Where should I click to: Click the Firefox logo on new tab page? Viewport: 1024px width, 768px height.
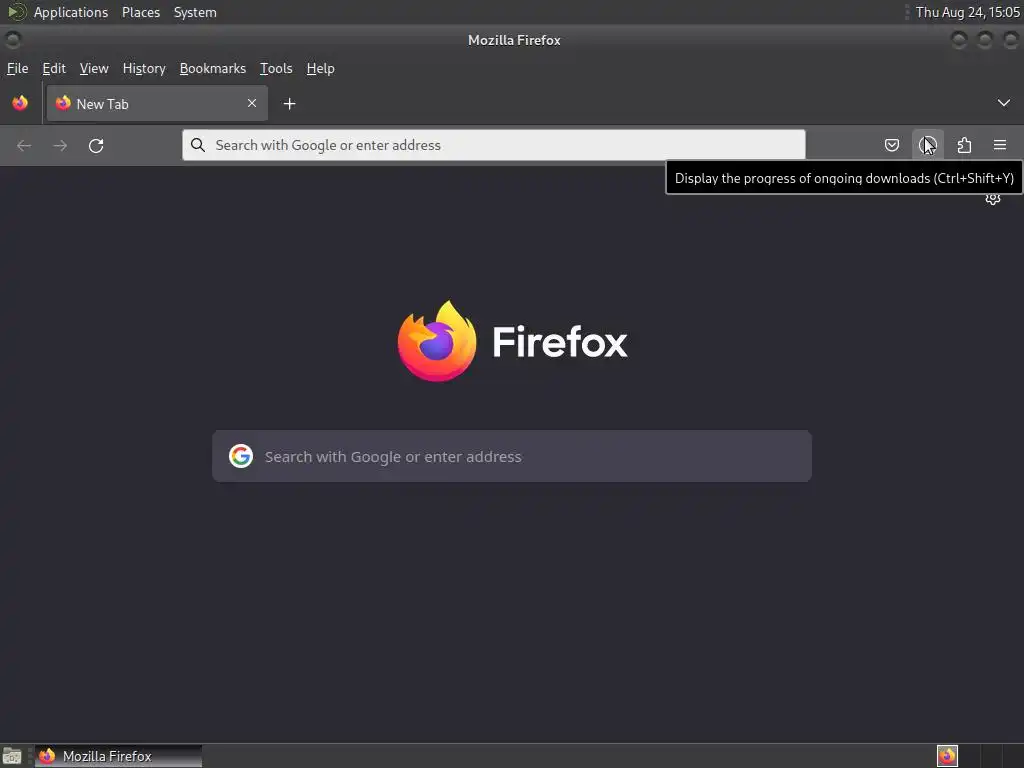tap(437, 341)
